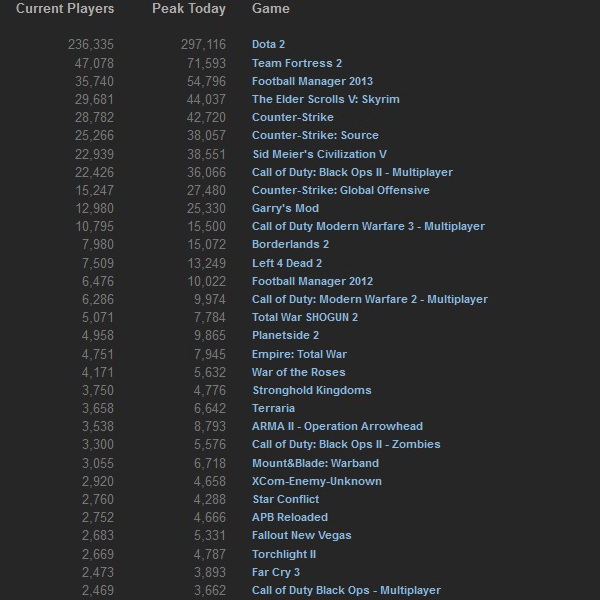Open the Terraria game link
Image resolution: width=600 pixels, height=600 pixels.
point(273,408)
